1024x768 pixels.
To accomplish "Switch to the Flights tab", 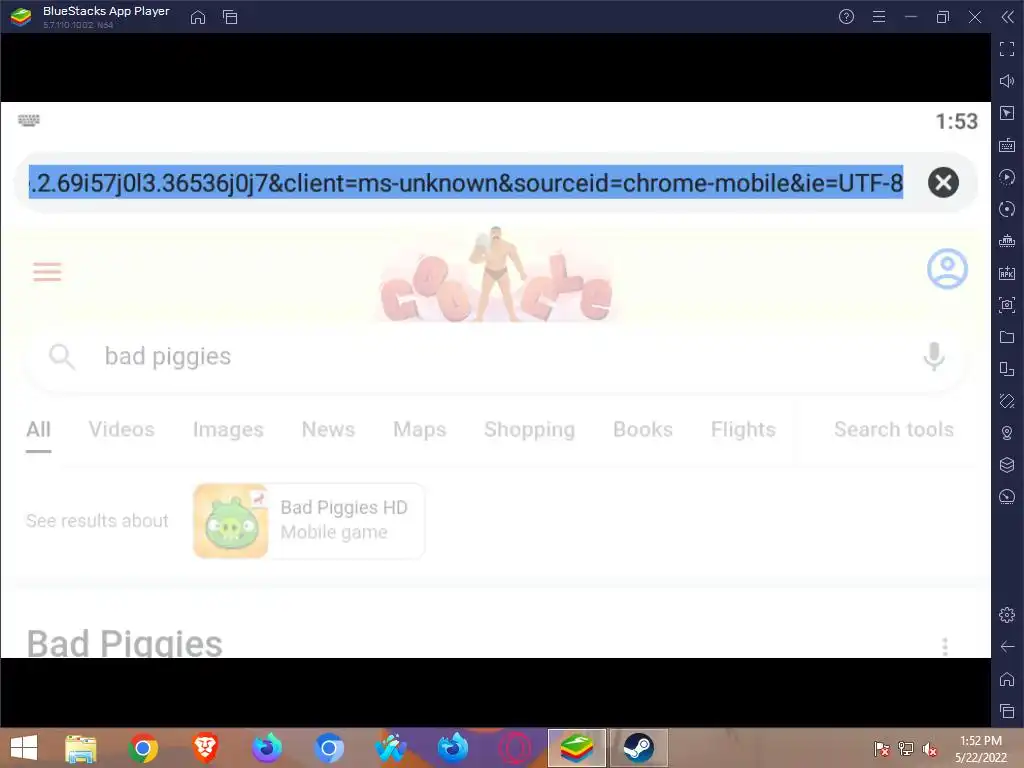I will (743, 429).
